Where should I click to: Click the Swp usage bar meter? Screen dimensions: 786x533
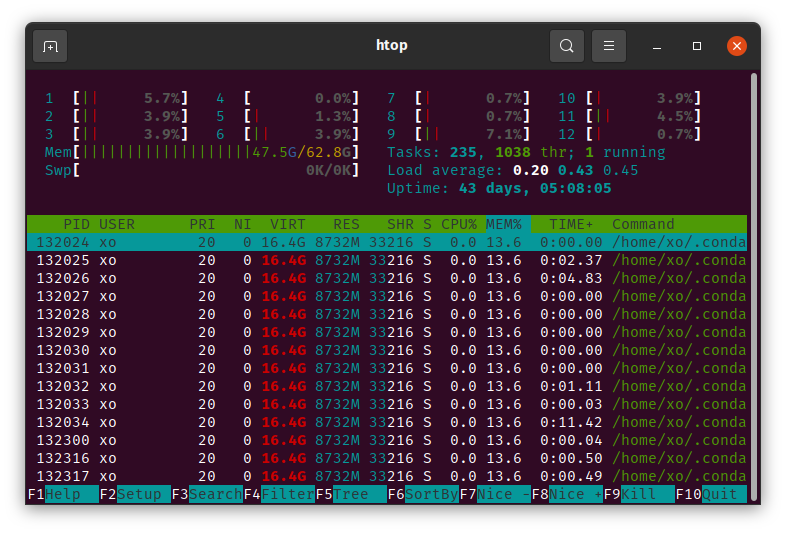click(202, 170)
